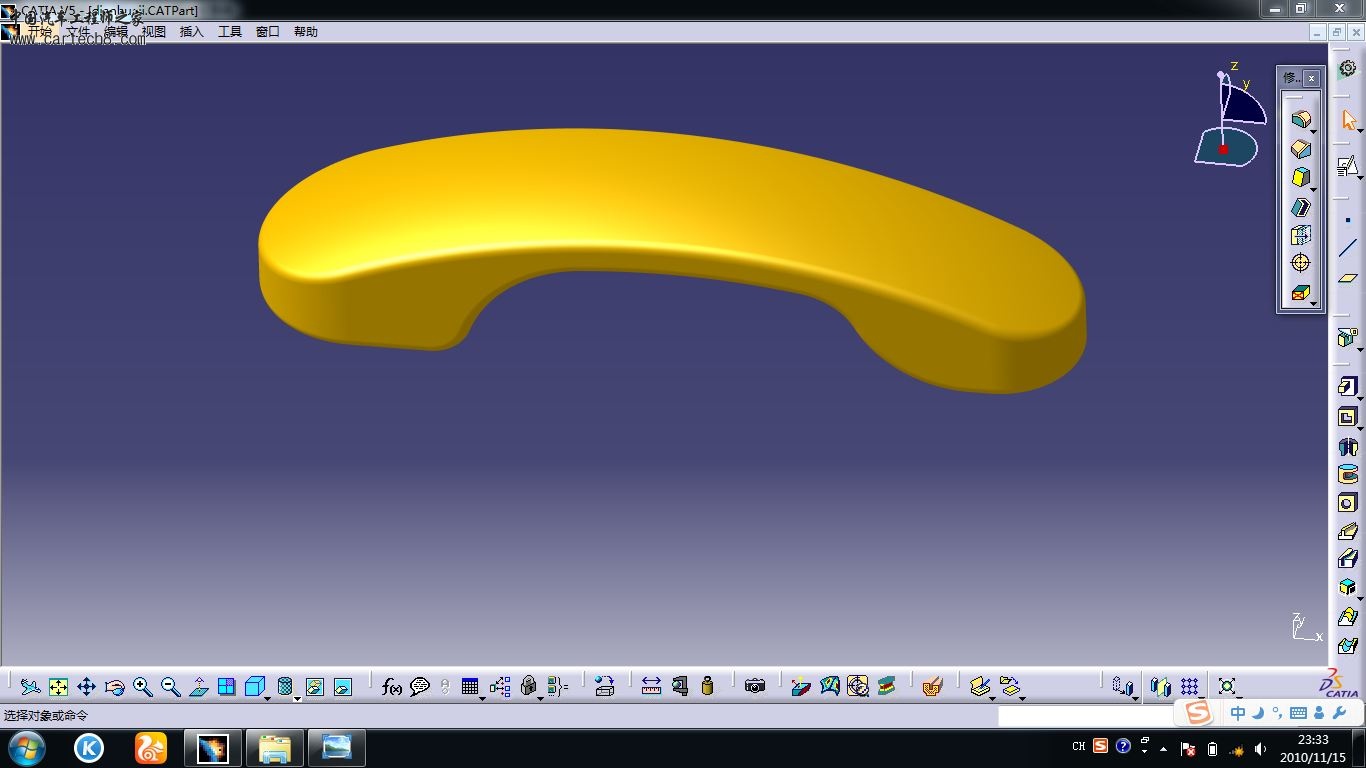Choose the Measure Between ruler icon

[x=651, y=687]
